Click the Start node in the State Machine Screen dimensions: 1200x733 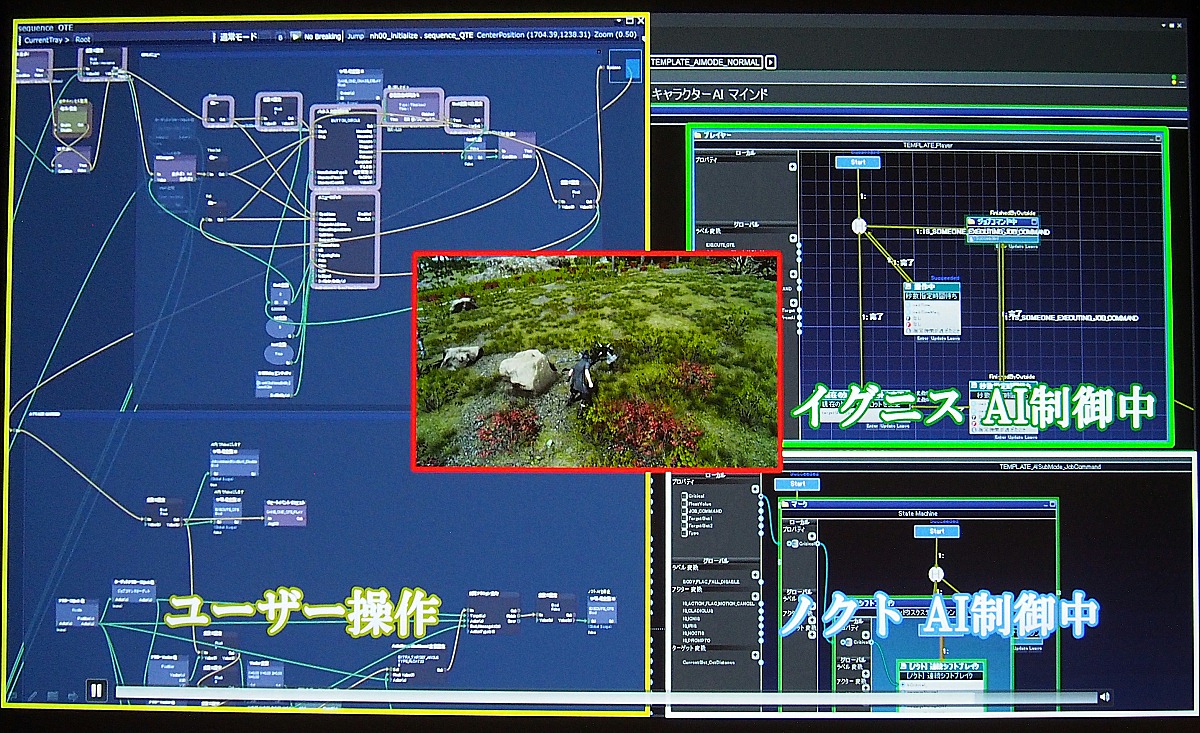point(936,531)
